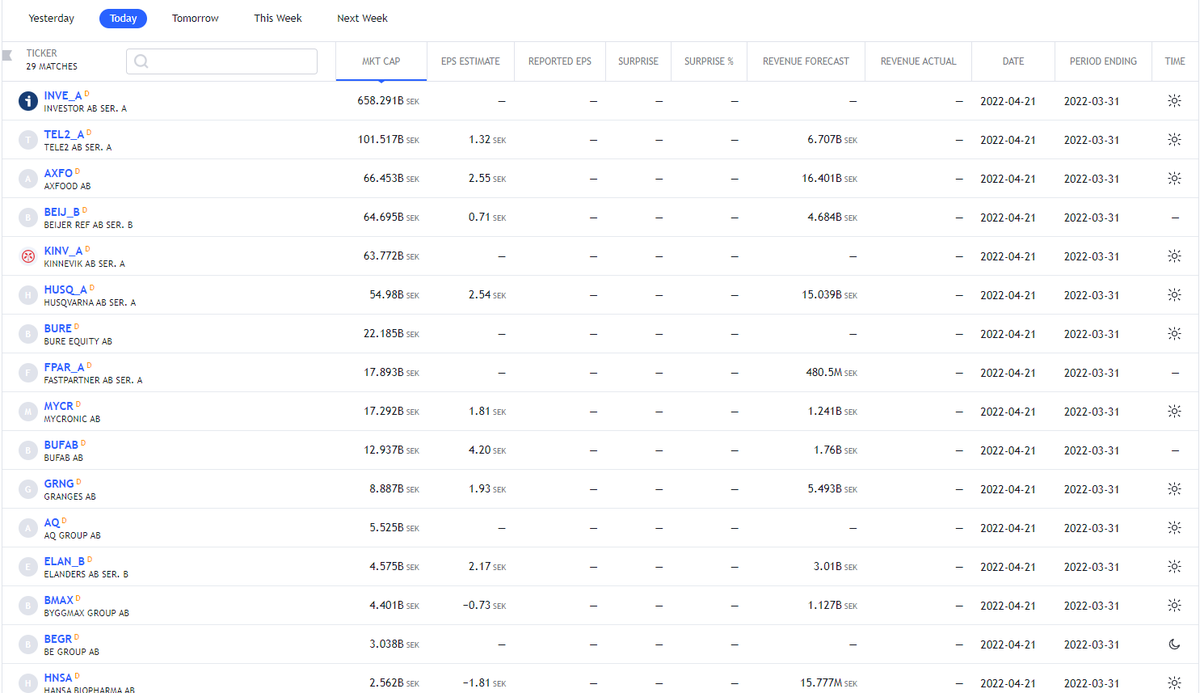Open the AXFO ticker link
Screen dimensions: 1200x693
tap(58, 173)
